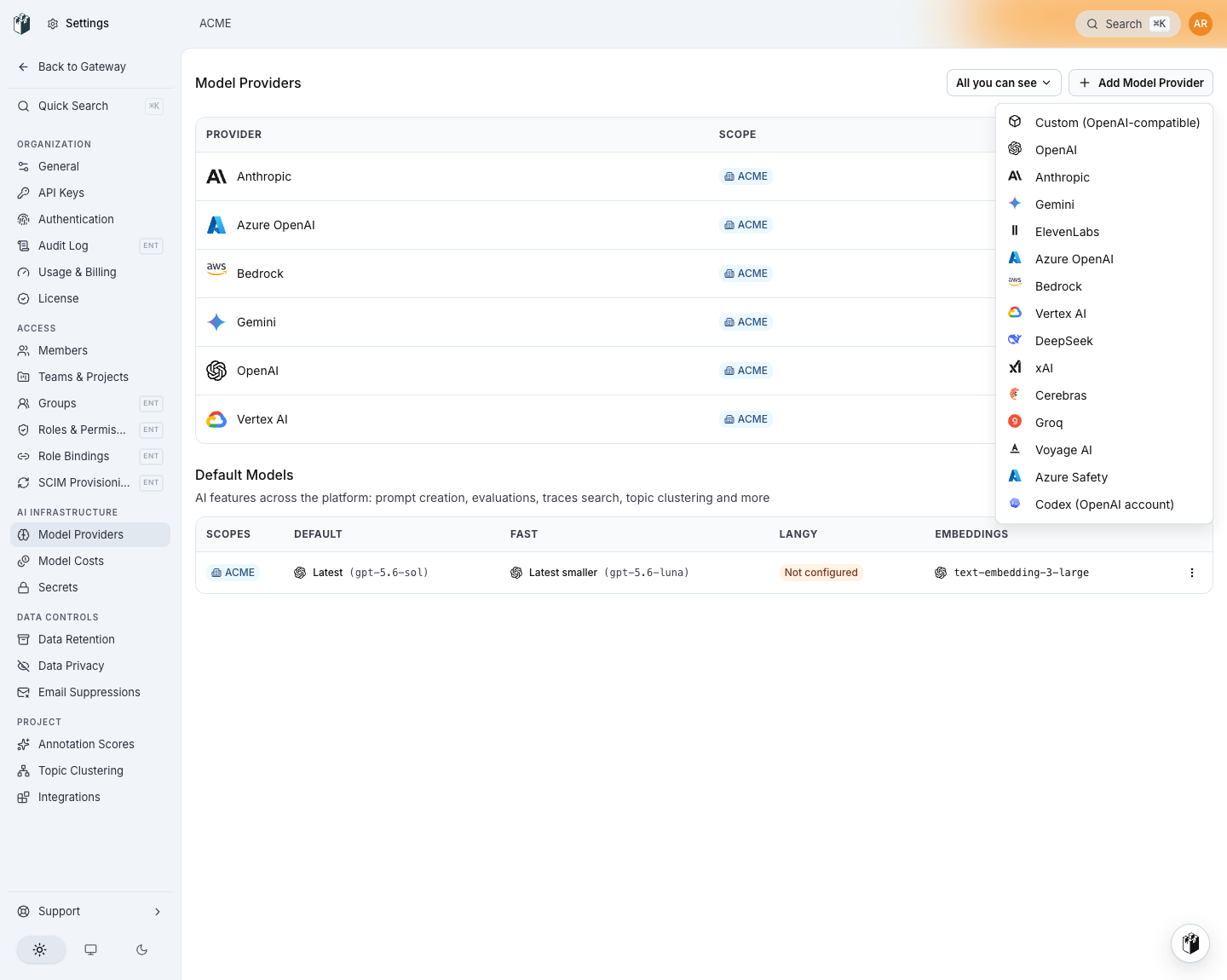Select Gemini from the provider dropdown
The width and height of the screenshot is (1227, 980).
1104,205
